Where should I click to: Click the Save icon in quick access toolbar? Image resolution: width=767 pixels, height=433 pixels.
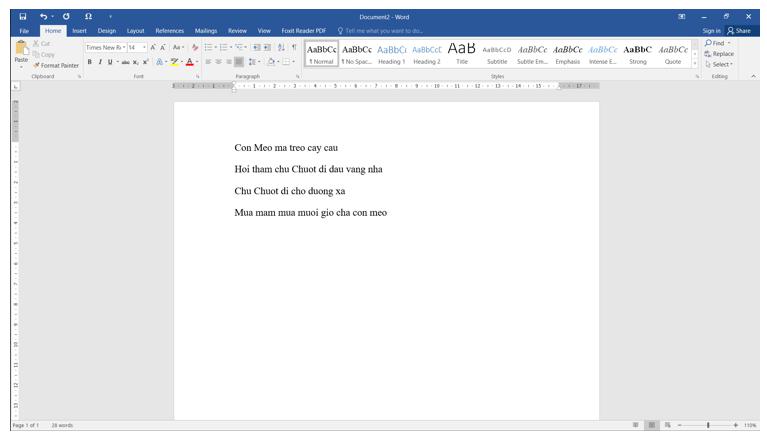23,17
